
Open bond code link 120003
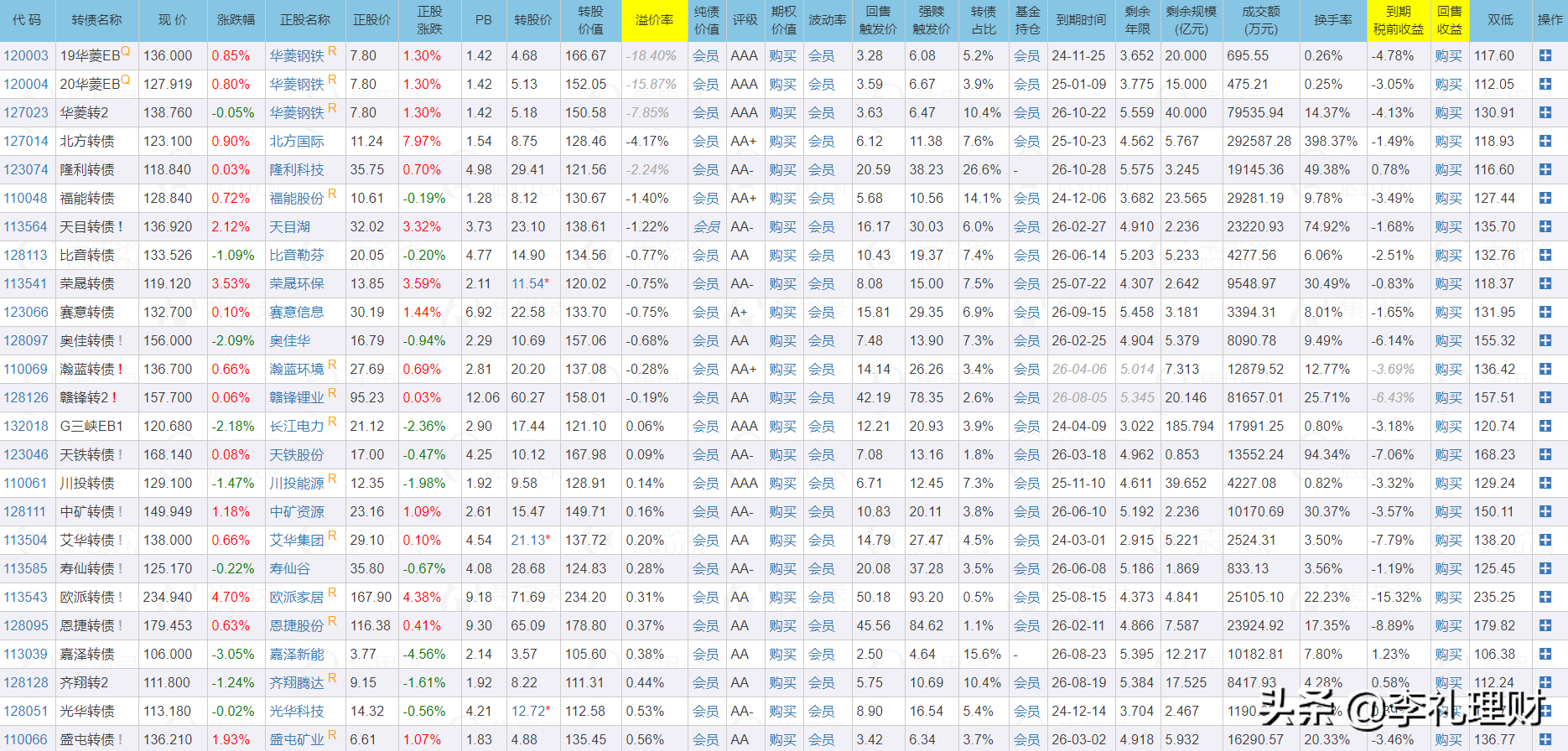26,56
